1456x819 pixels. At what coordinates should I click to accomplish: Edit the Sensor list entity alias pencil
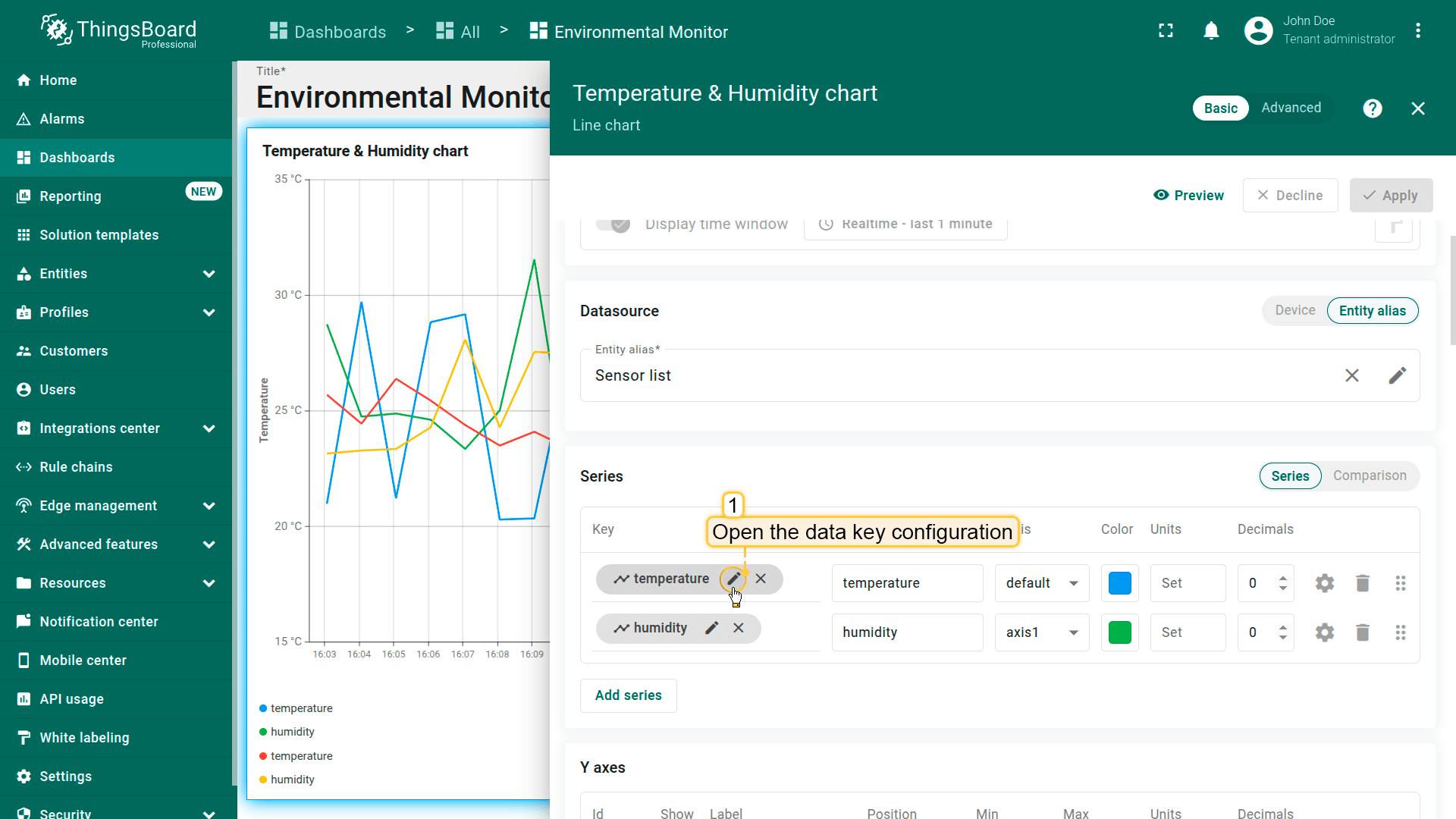point(1397,375)
